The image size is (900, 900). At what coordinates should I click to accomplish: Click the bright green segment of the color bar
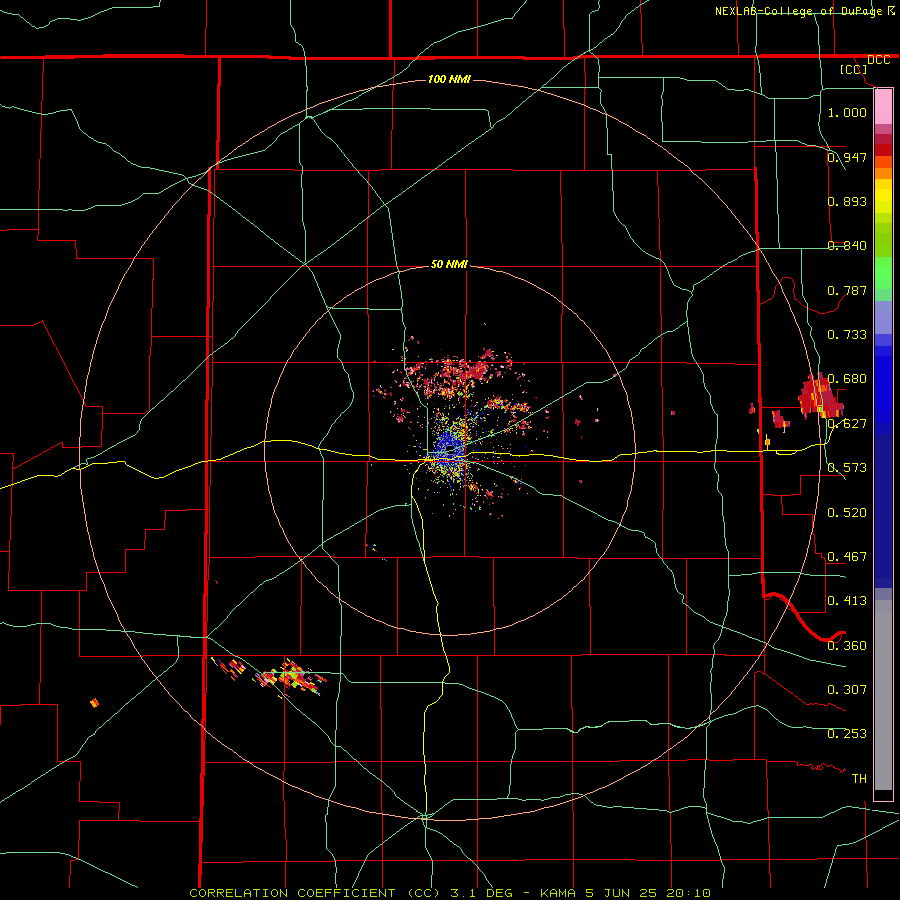[883, 273]
